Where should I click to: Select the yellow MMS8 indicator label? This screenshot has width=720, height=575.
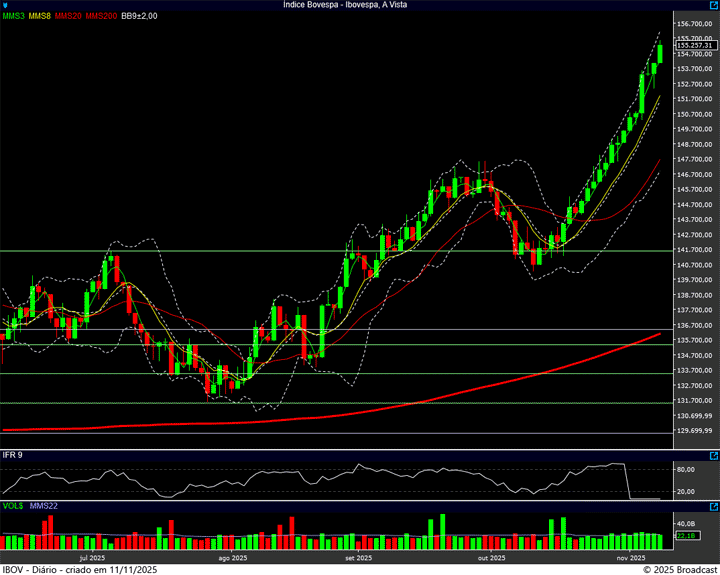point(40,16)
